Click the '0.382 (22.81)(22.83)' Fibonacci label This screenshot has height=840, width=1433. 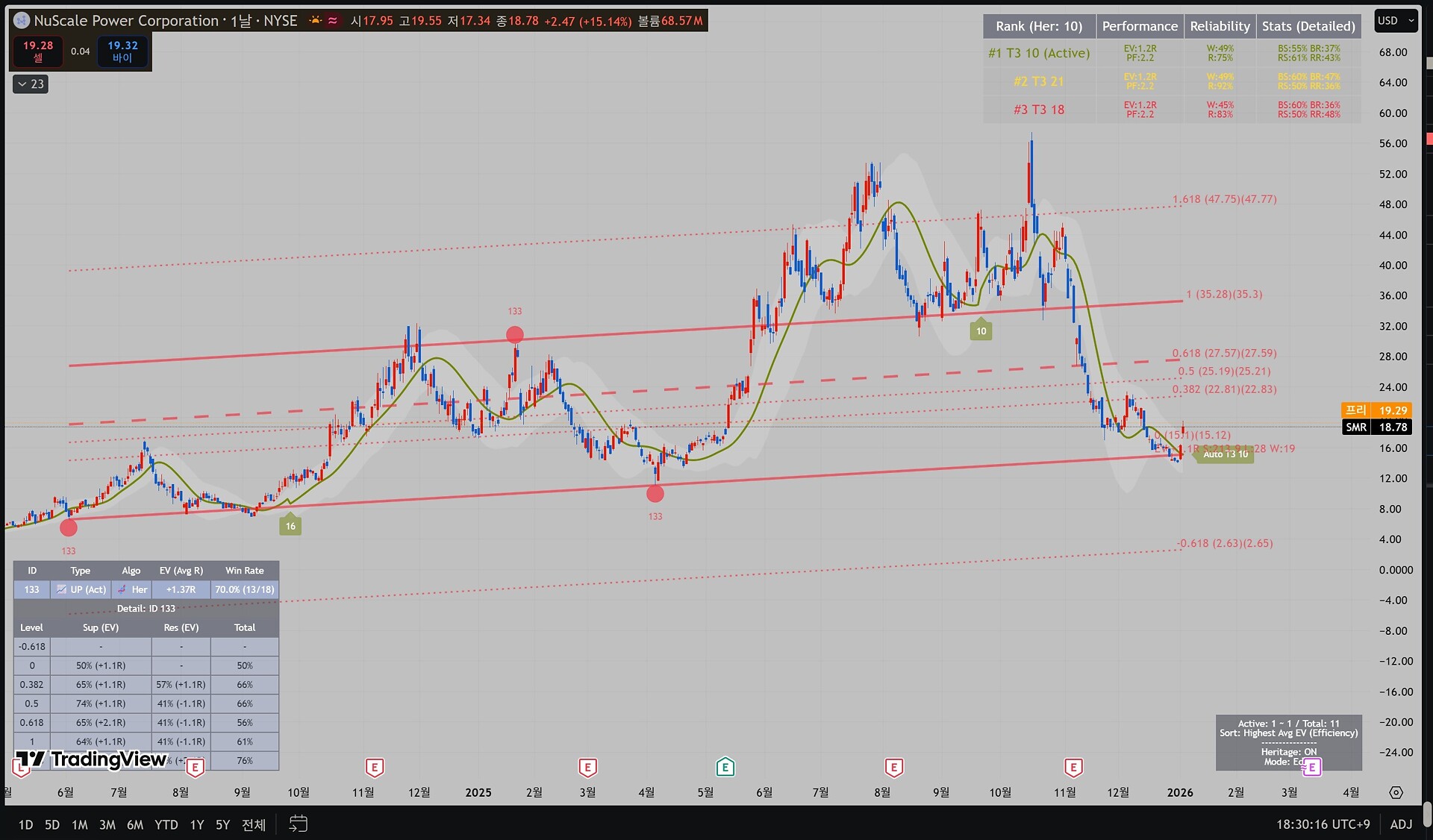[x=1225, y=389]
